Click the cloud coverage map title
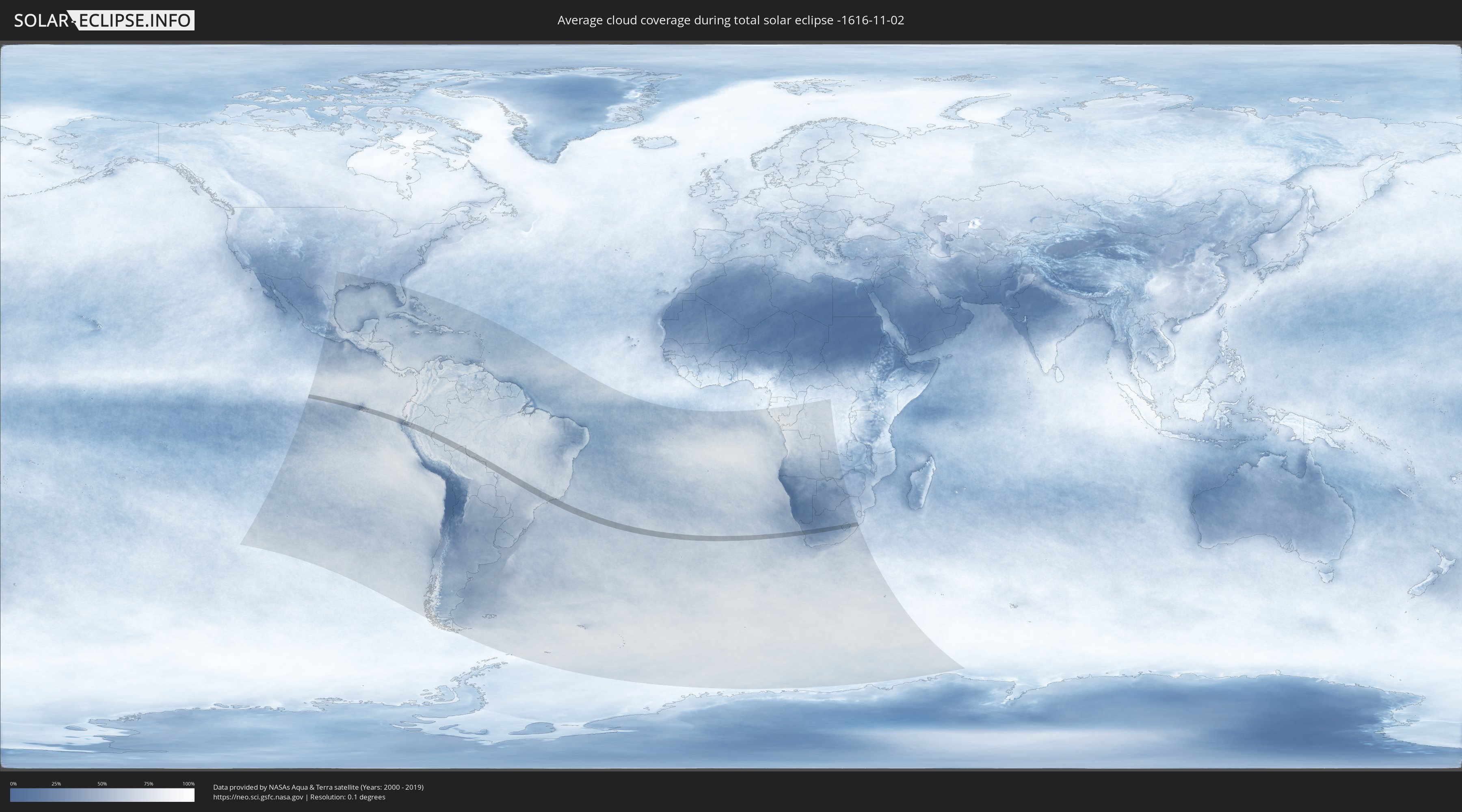 (731, 20)
